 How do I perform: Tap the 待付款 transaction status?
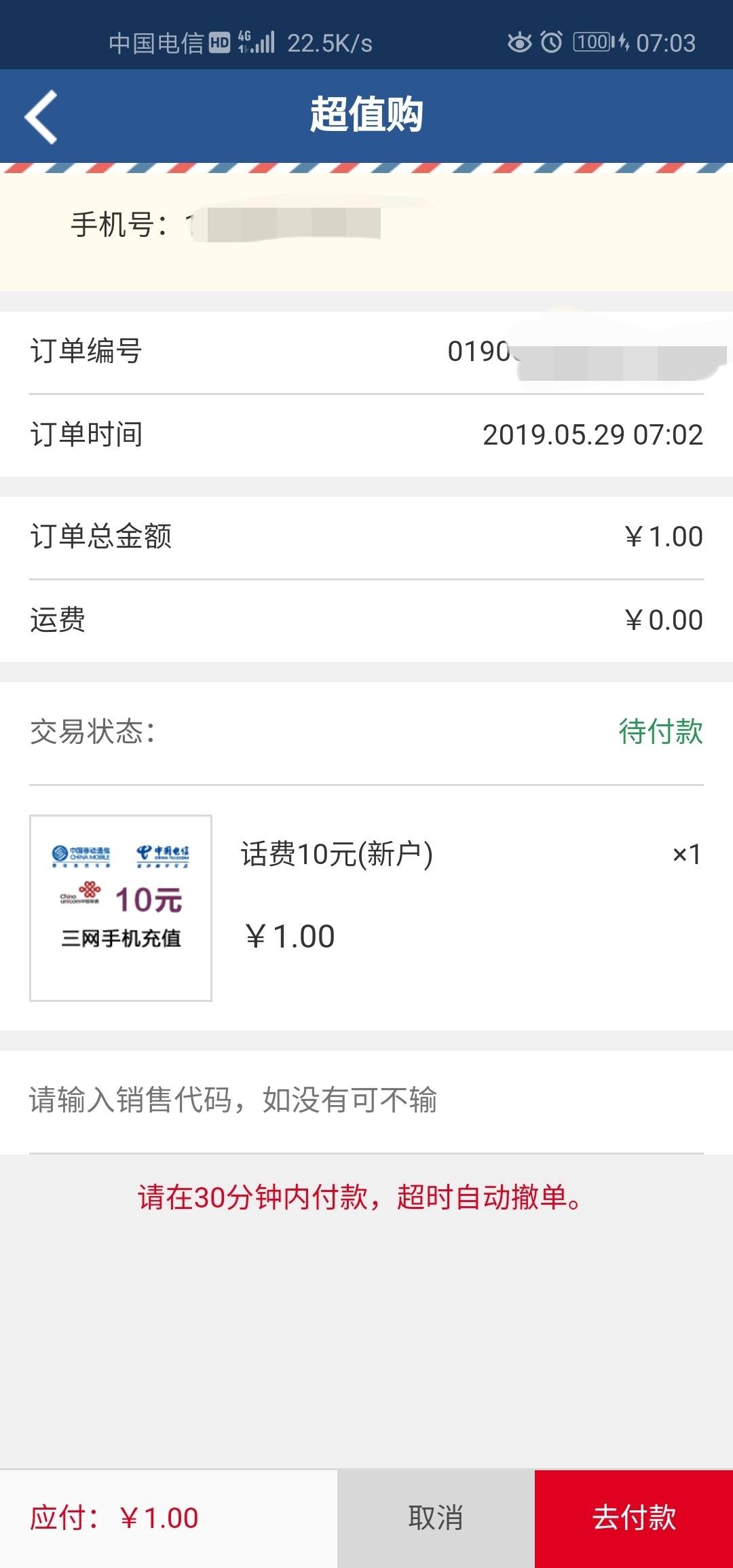(x=660, y=732)
